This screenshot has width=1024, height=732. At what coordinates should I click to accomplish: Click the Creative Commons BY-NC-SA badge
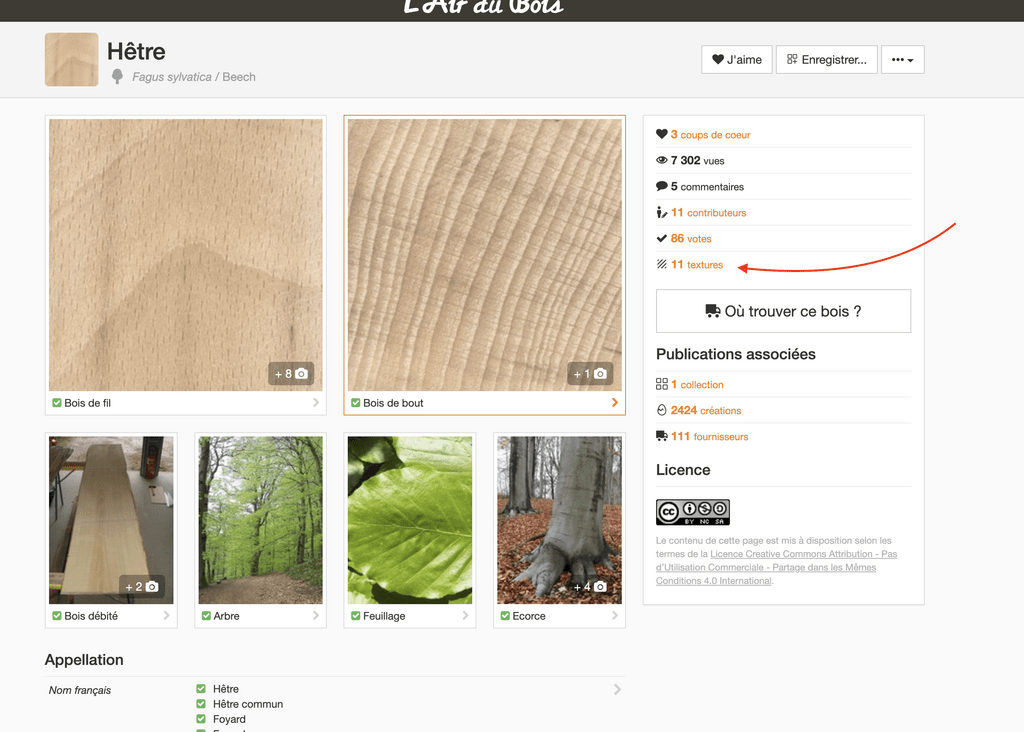pos(693,512)
